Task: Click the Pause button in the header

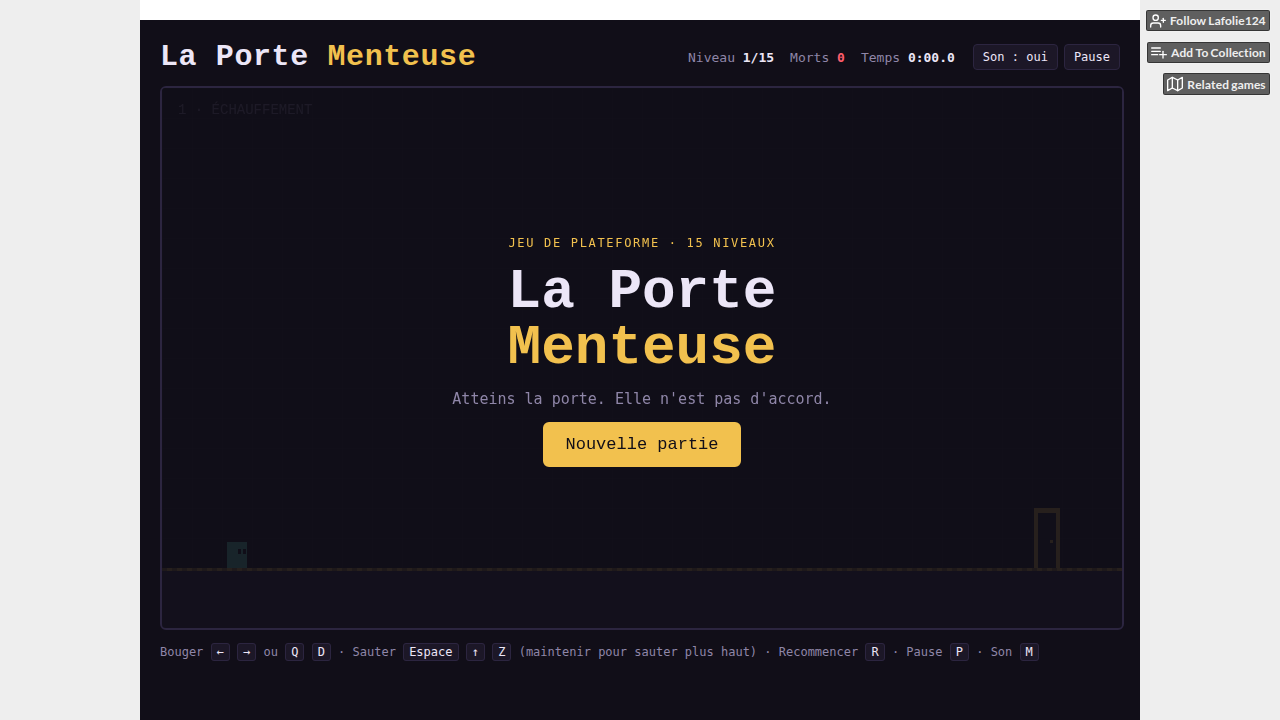Action: 1092,57
